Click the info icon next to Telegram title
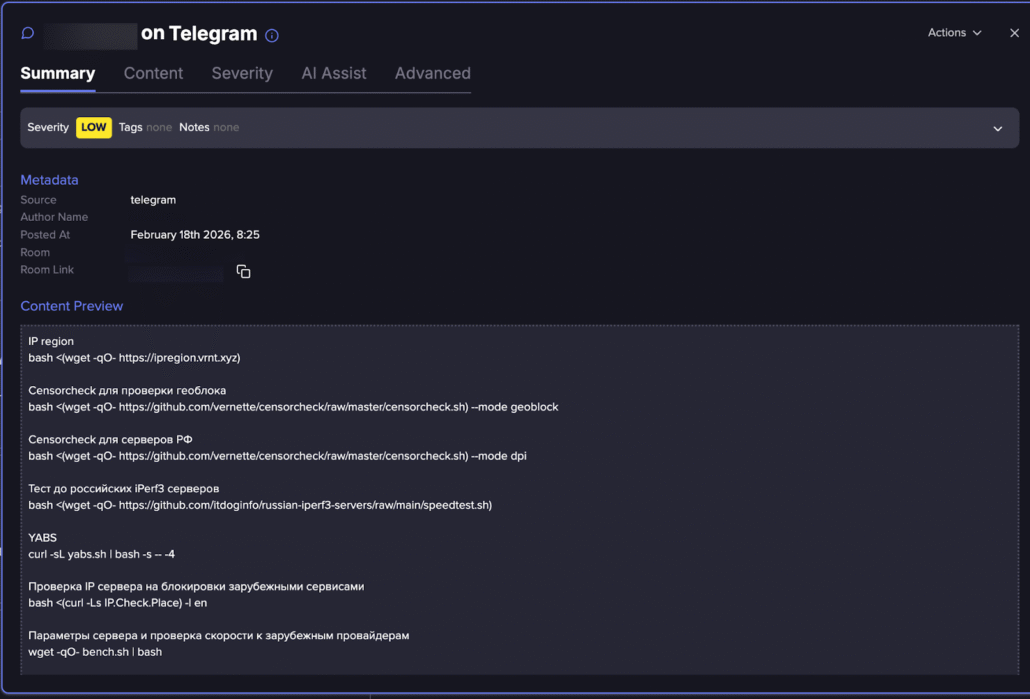Viewport: 1030px width, 699px height. (x=272, y=35)
